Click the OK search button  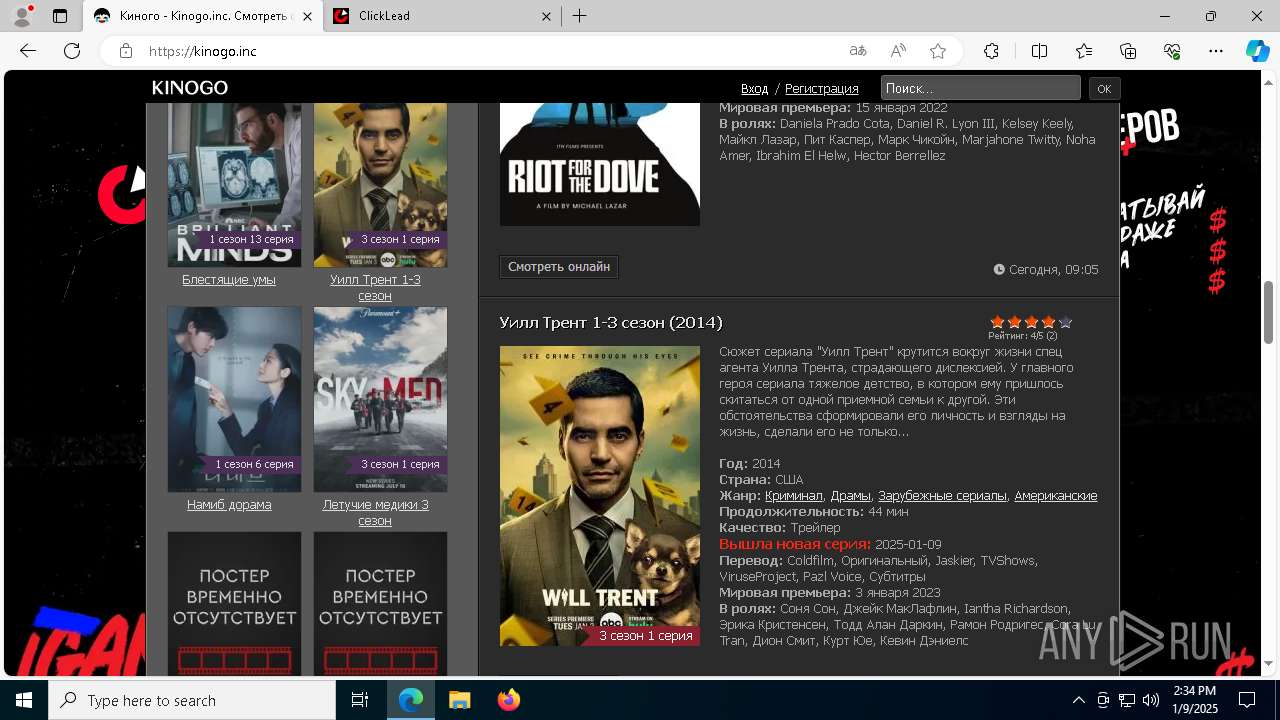tap(1104, 88)
